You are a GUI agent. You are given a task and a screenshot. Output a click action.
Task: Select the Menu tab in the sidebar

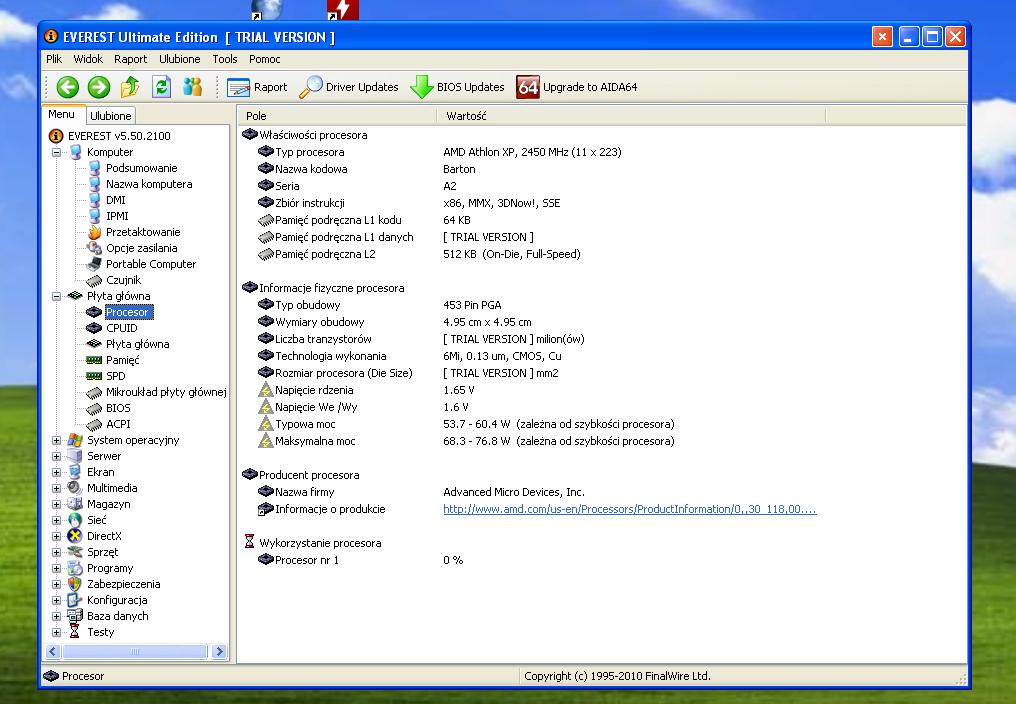(62, 115)
